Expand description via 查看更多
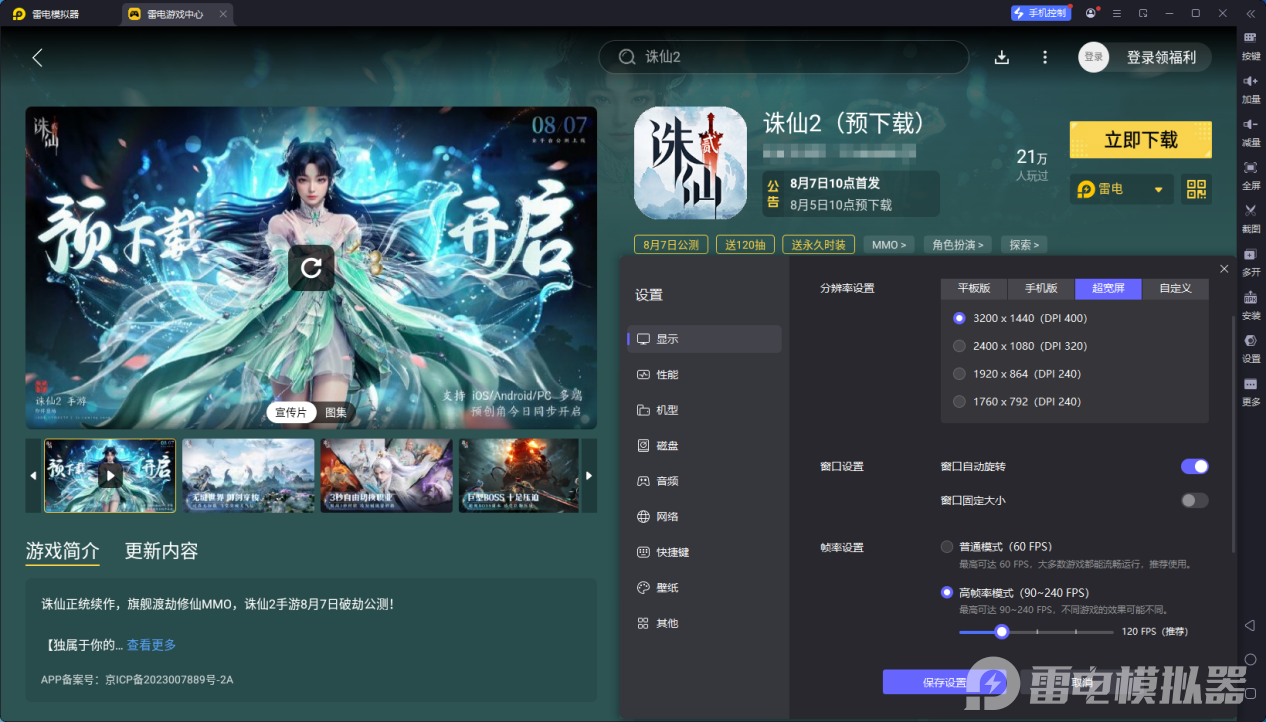 tap(151, 645)
